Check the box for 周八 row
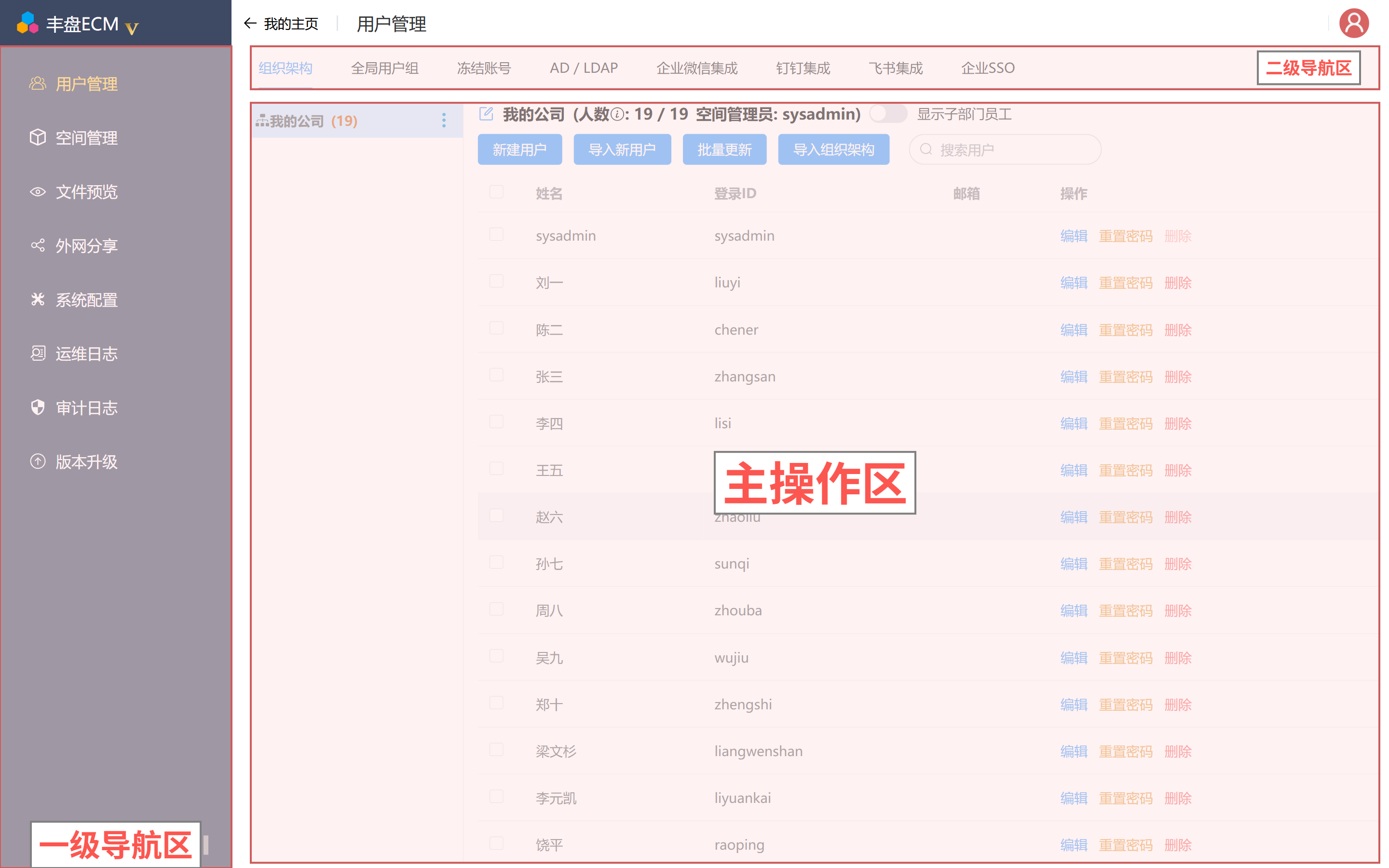 (496, 610)
